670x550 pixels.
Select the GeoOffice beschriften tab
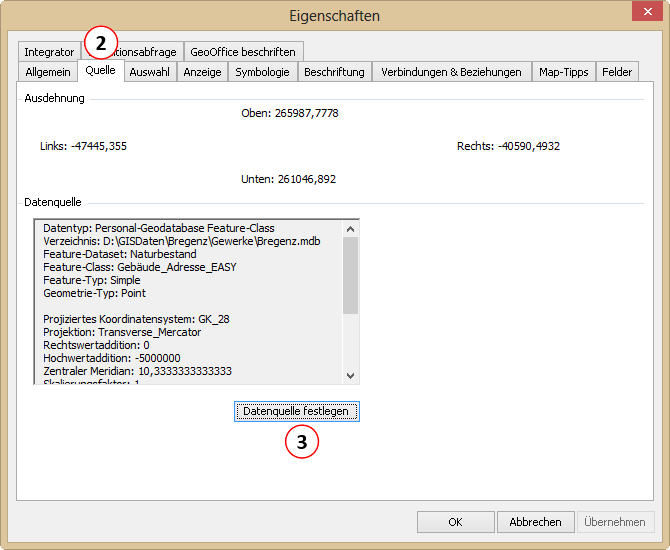(243, 52)
